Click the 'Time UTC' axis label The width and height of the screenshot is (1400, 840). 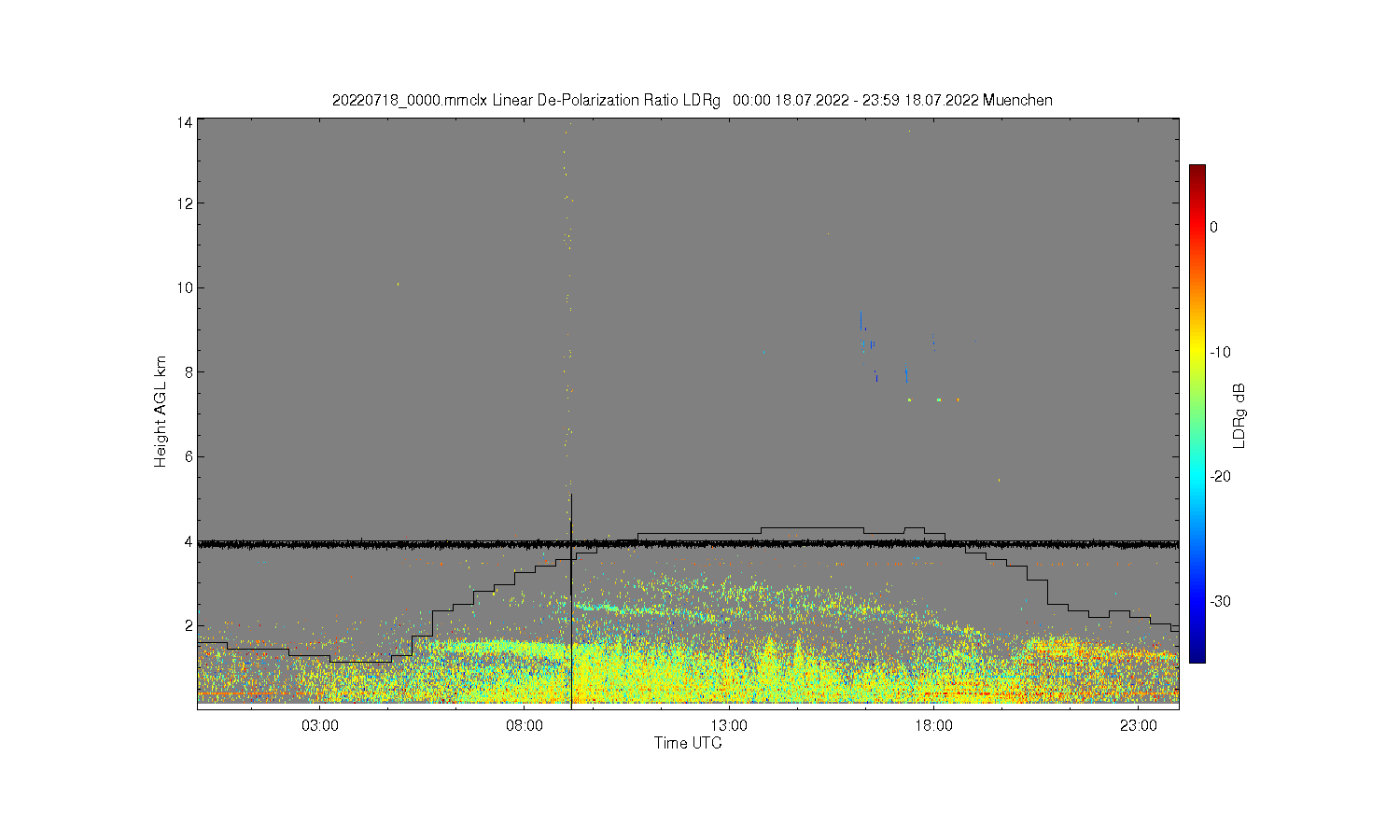(x=688, y=744)
